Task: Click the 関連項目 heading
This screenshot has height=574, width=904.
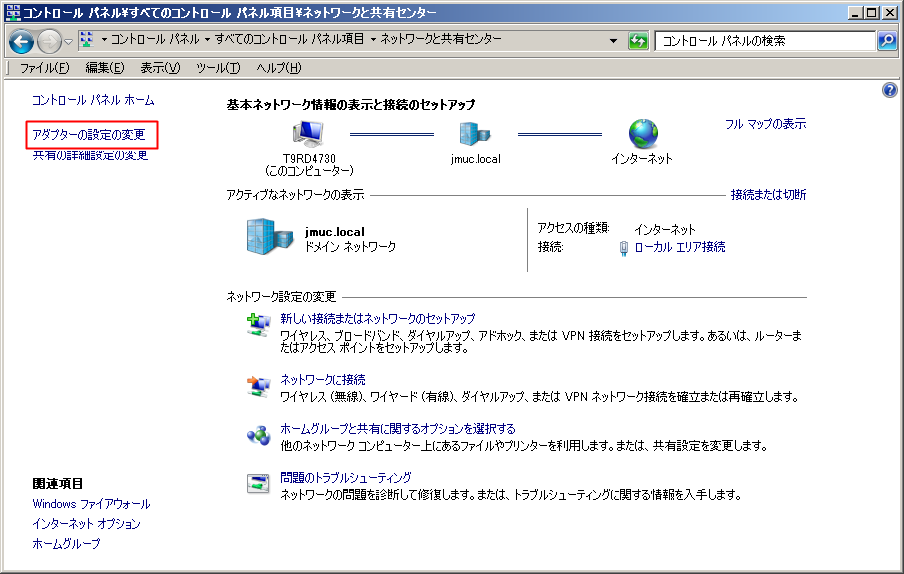Action: coord(58,484)
